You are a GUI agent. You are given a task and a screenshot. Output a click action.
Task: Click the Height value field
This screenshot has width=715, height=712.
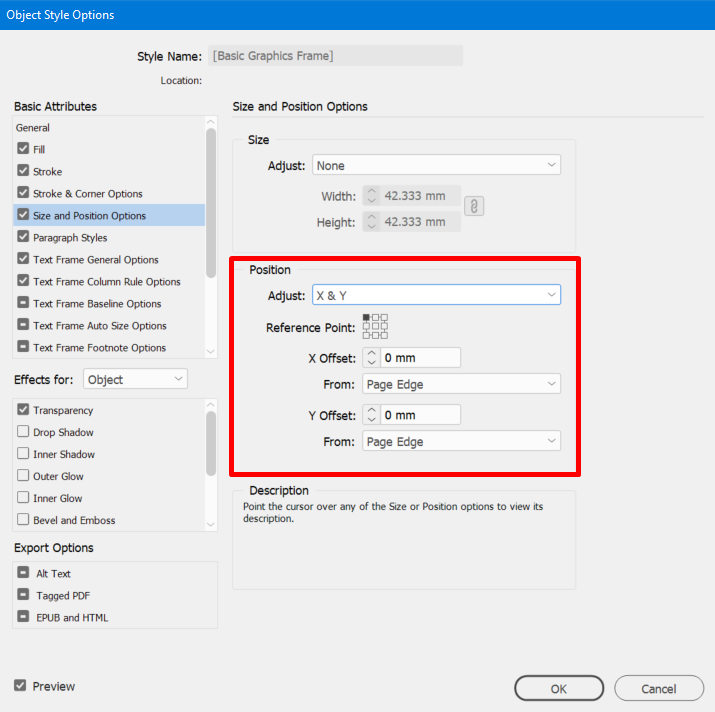pyautogui.click(x=420, y=222)
